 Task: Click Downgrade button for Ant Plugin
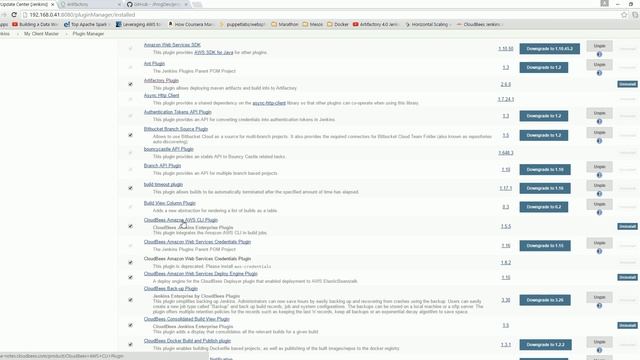544,67
